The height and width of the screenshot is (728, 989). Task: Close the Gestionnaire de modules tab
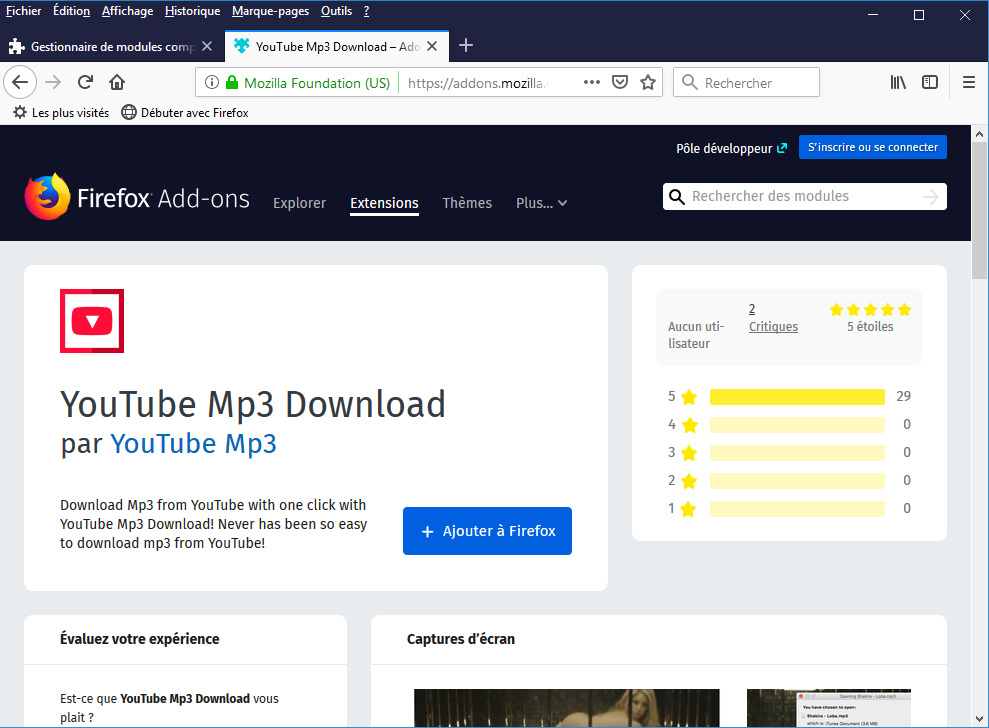pyautogui.click(x=207, y=46)
